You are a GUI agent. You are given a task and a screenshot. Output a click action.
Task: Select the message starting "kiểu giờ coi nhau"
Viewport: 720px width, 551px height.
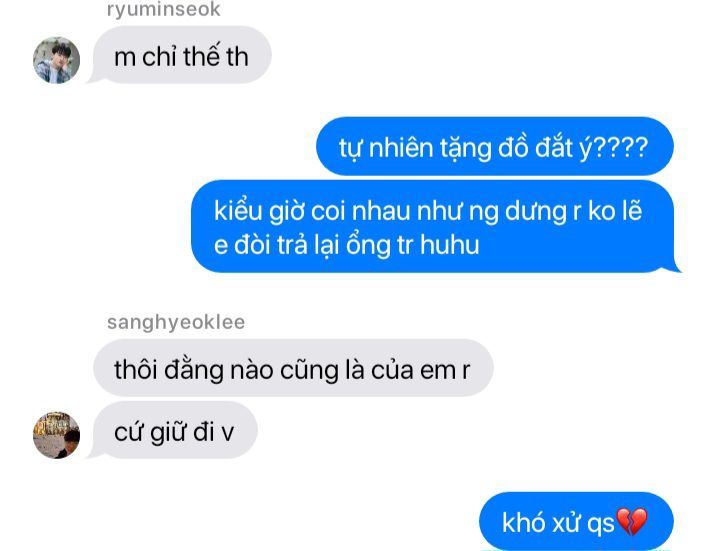[x=432, y=226]
